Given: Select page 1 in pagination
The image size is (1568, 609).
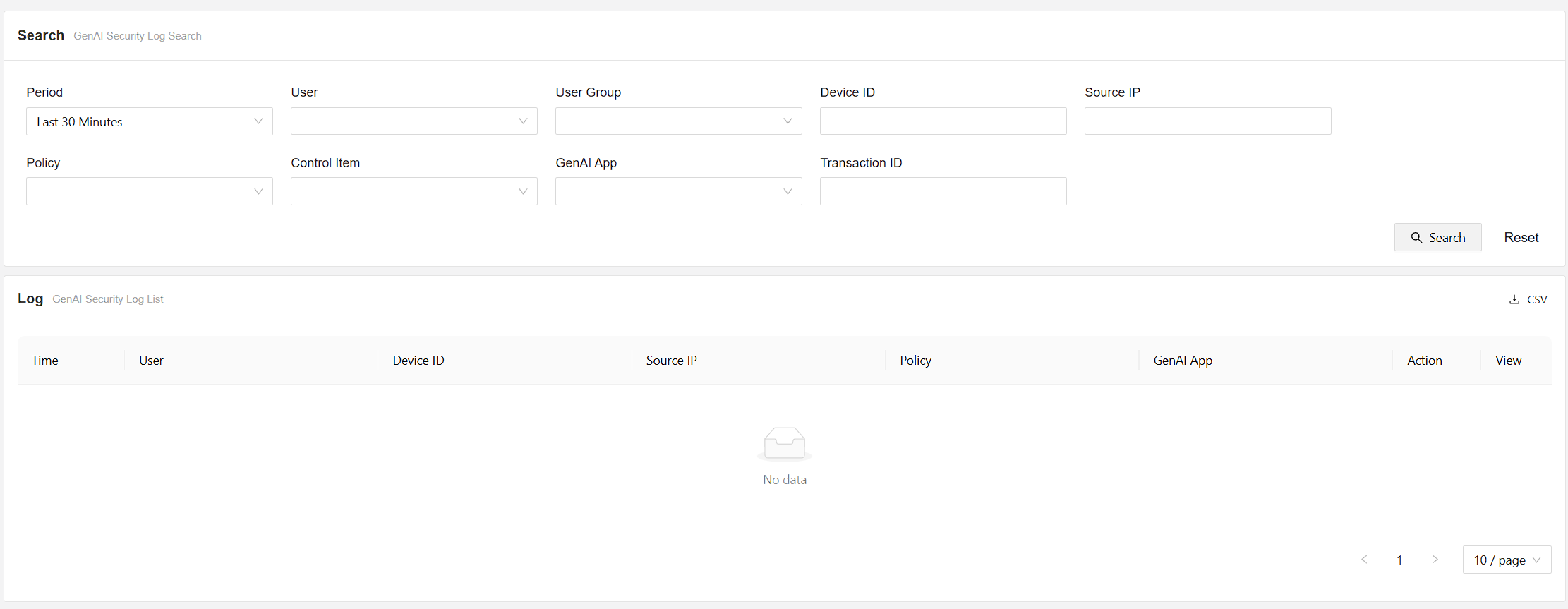Looking at the screenshot, I should 1399,560.
